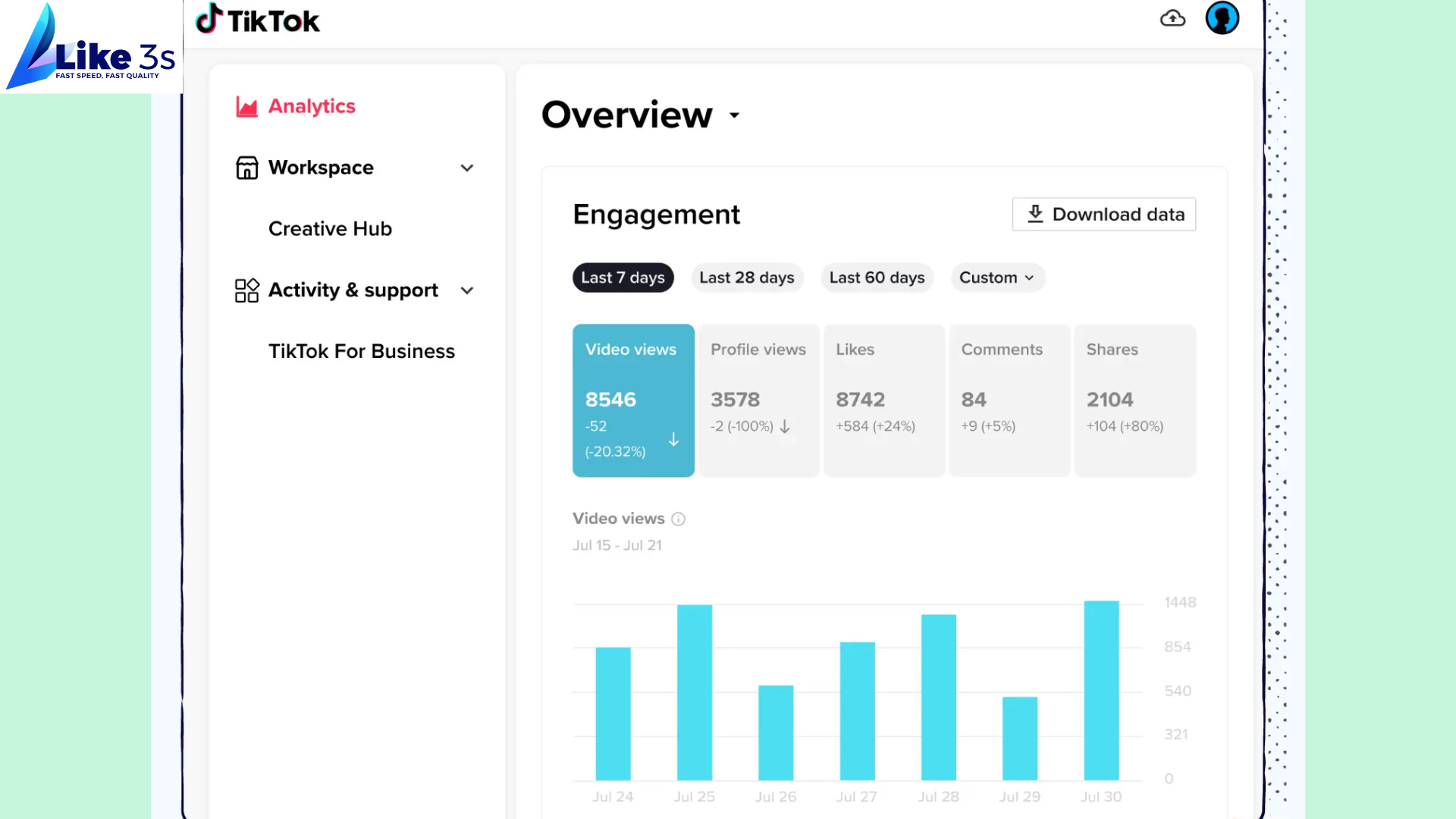This screenshot has width=1456, height=819.
Task: Click the Engagement heading
Action: point(656,215)
